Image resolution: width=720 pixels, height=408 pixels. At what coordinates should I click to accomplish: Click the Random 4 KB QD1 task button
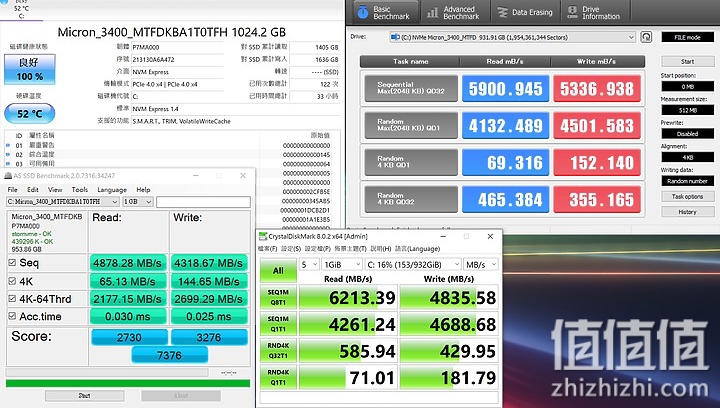411,162
